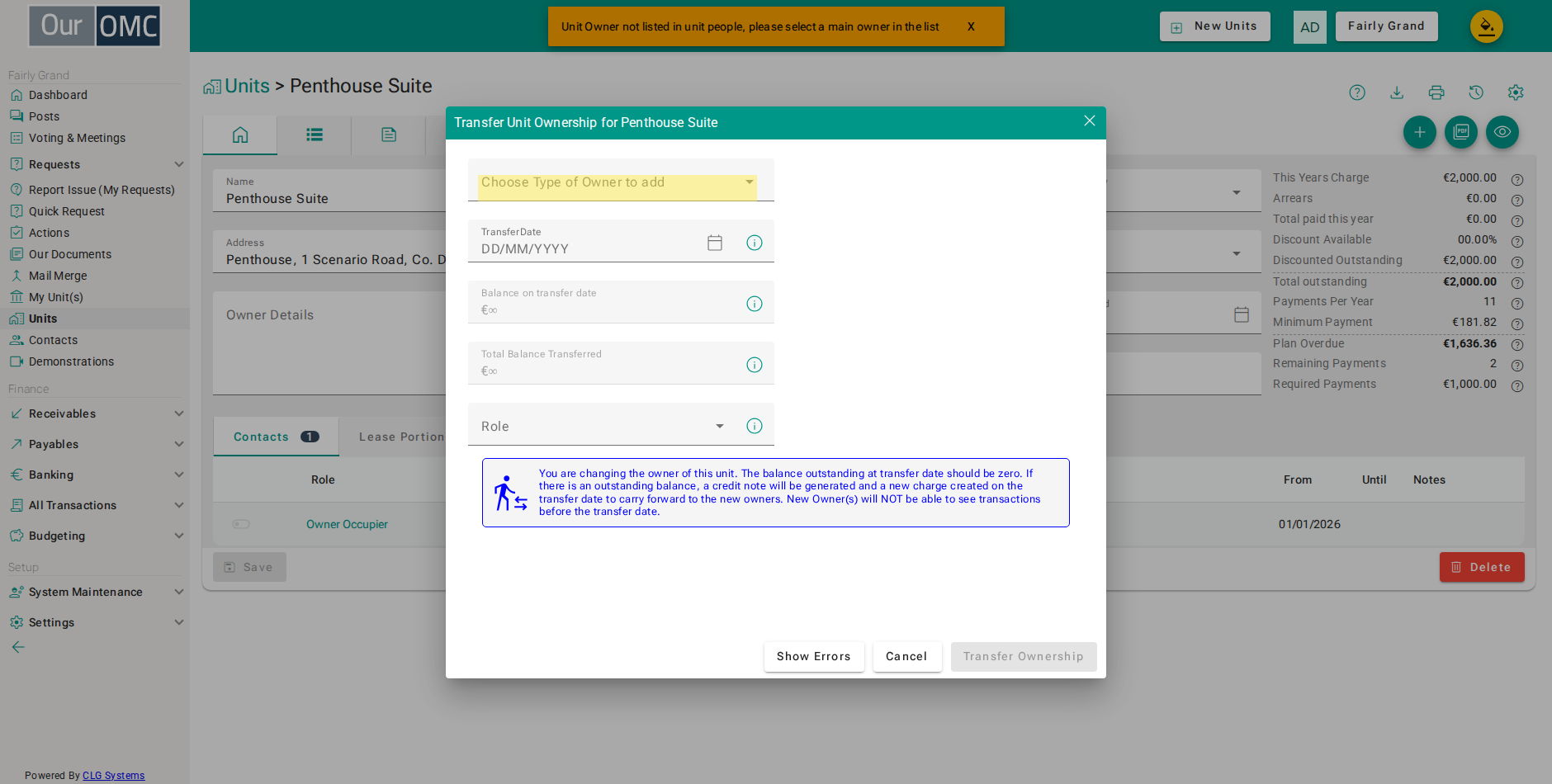Click the round PDF export button
The height and width of the screenshot is (784, 1552).
point(1461,132)
